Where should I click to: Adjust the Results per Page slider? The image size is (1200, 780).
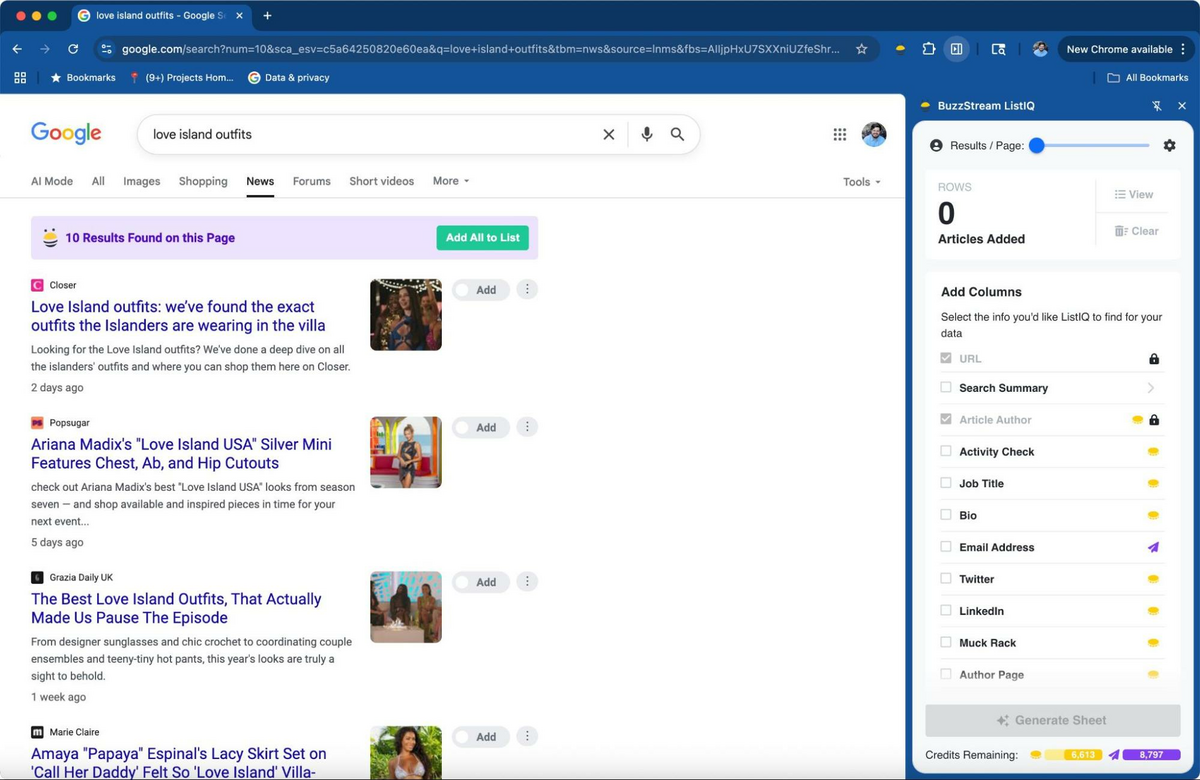(x=1037, y=145)
